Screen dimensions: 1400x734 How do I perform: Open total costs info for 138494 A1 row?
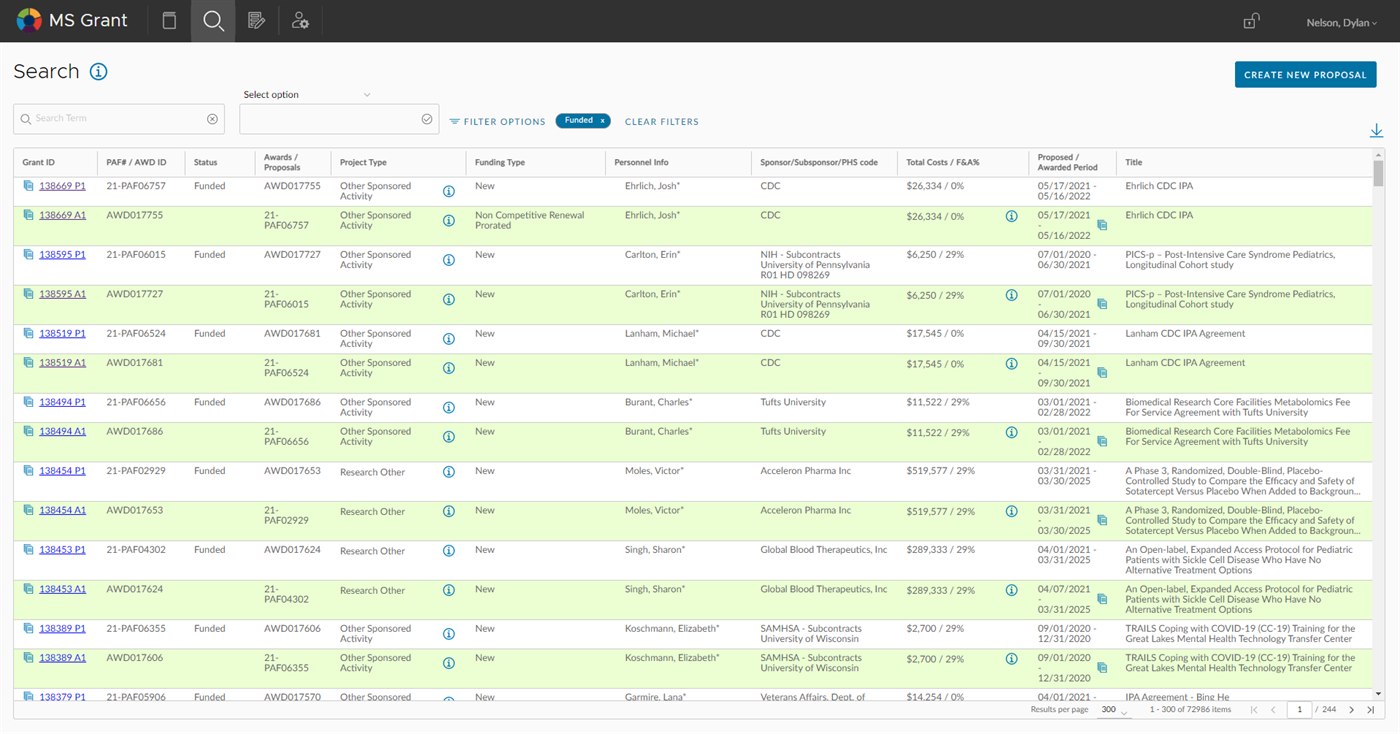[x=1011, y=432]
